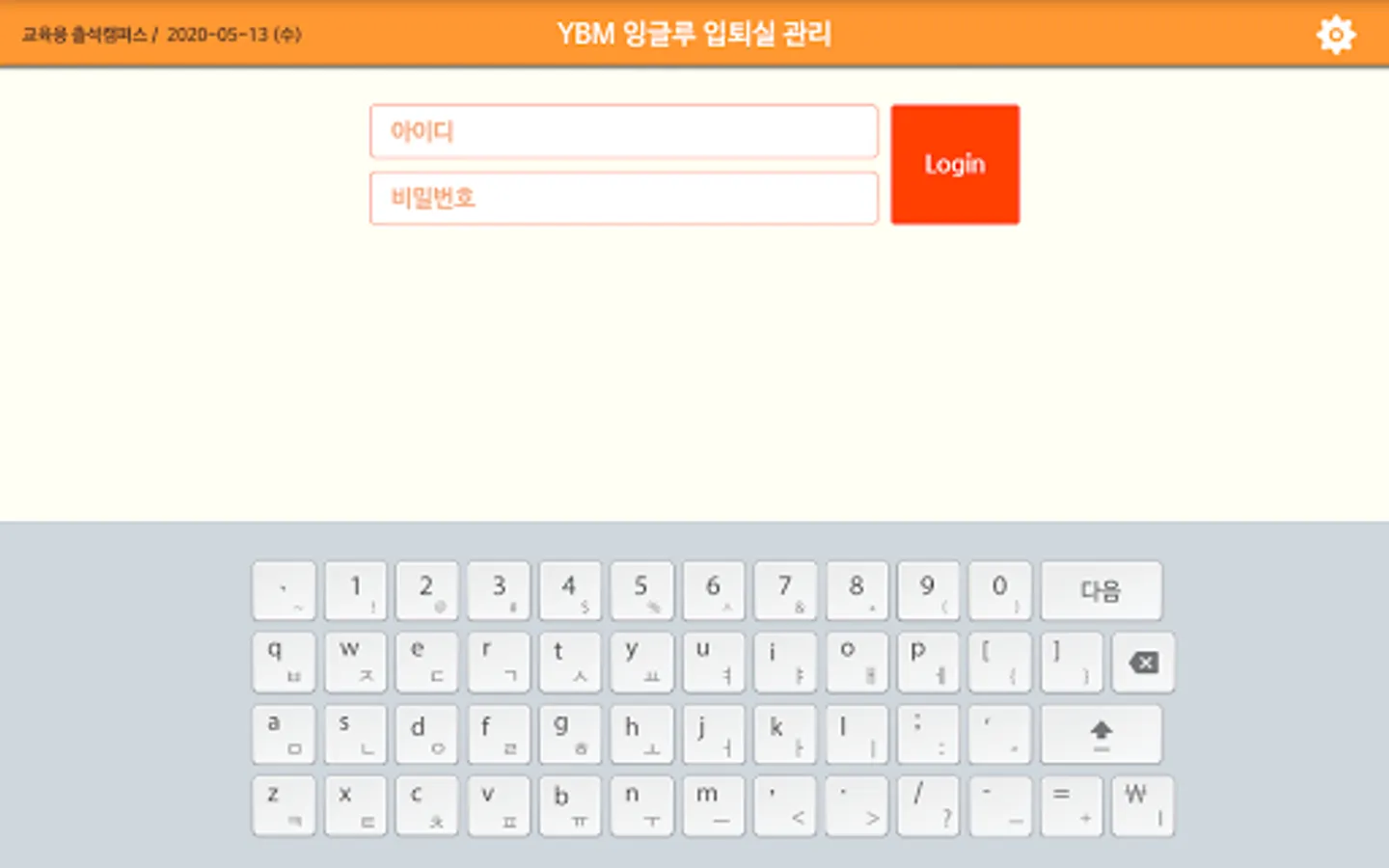Tap the j key
The width and height of the screenshot is (1389, 868).
coord(714,735)
